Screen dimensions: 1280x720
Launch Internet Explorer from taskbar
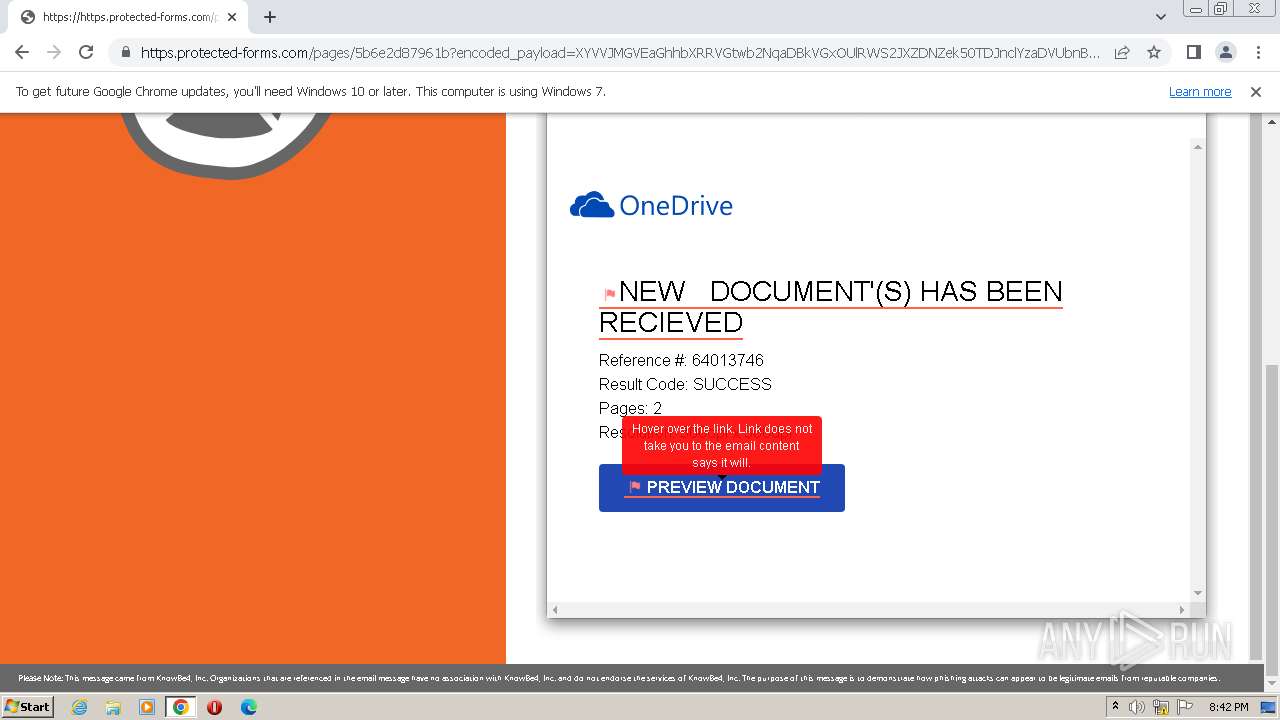pos(79,707)
